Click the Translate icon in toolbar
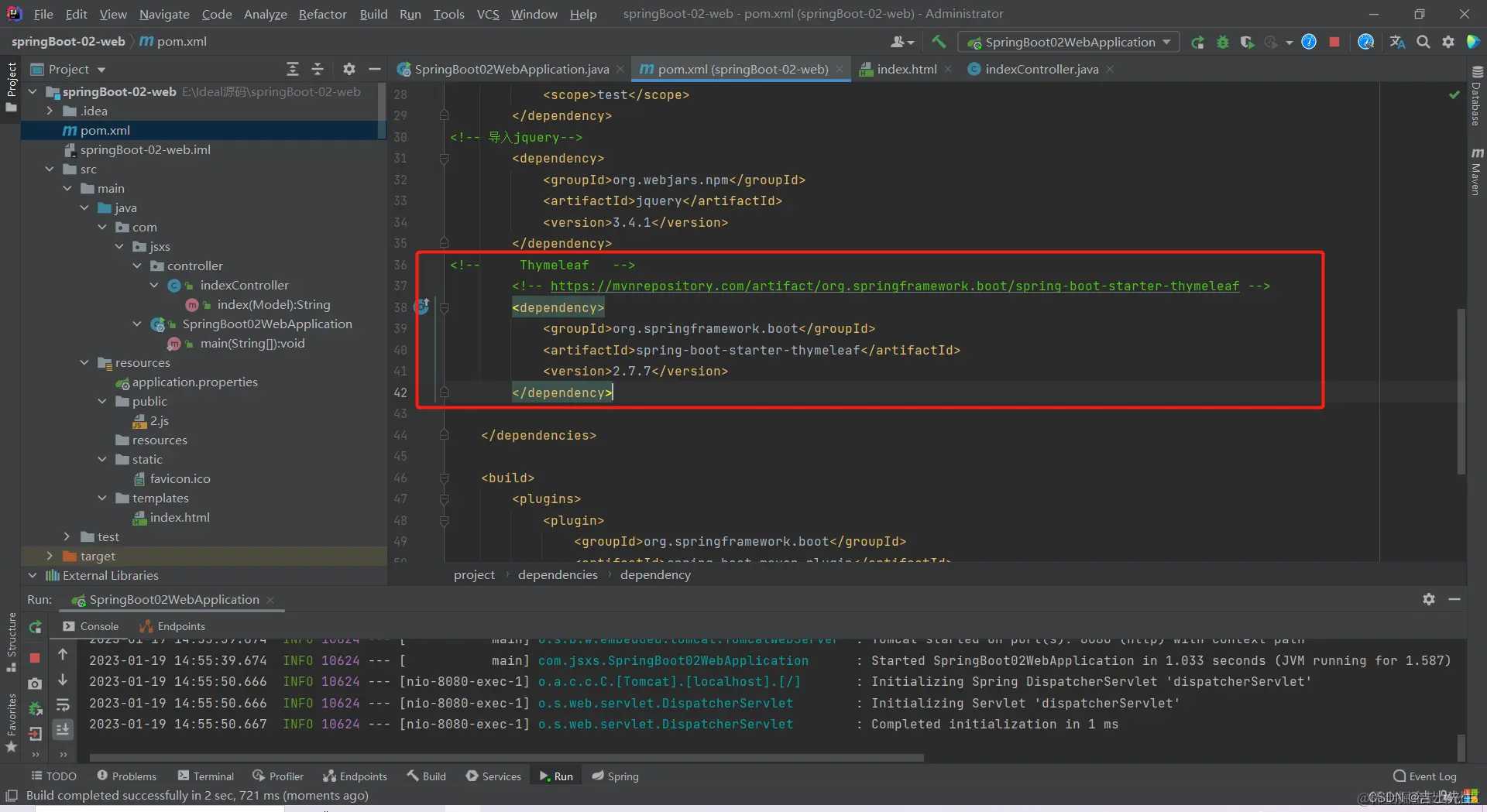 (x=1397, y=42)
